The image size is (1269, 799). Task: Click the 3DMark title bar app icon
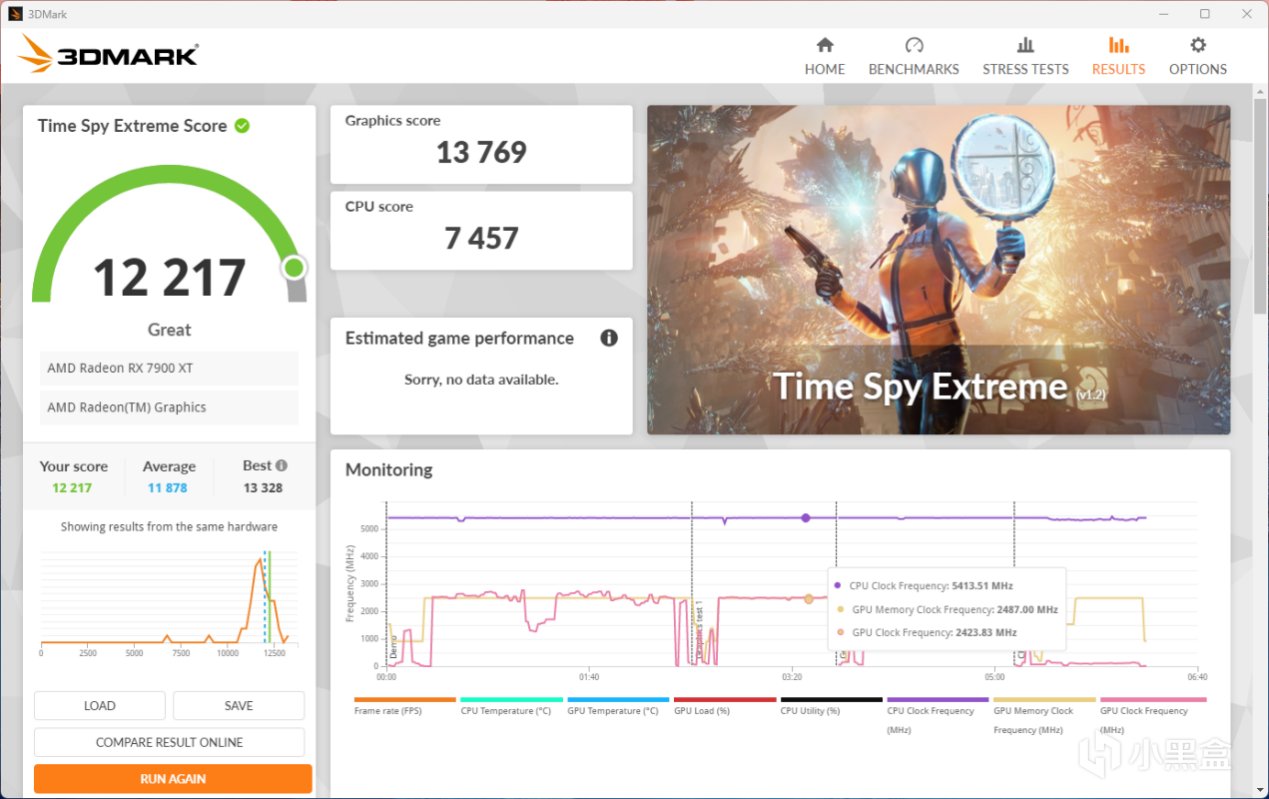pos(16,14)
